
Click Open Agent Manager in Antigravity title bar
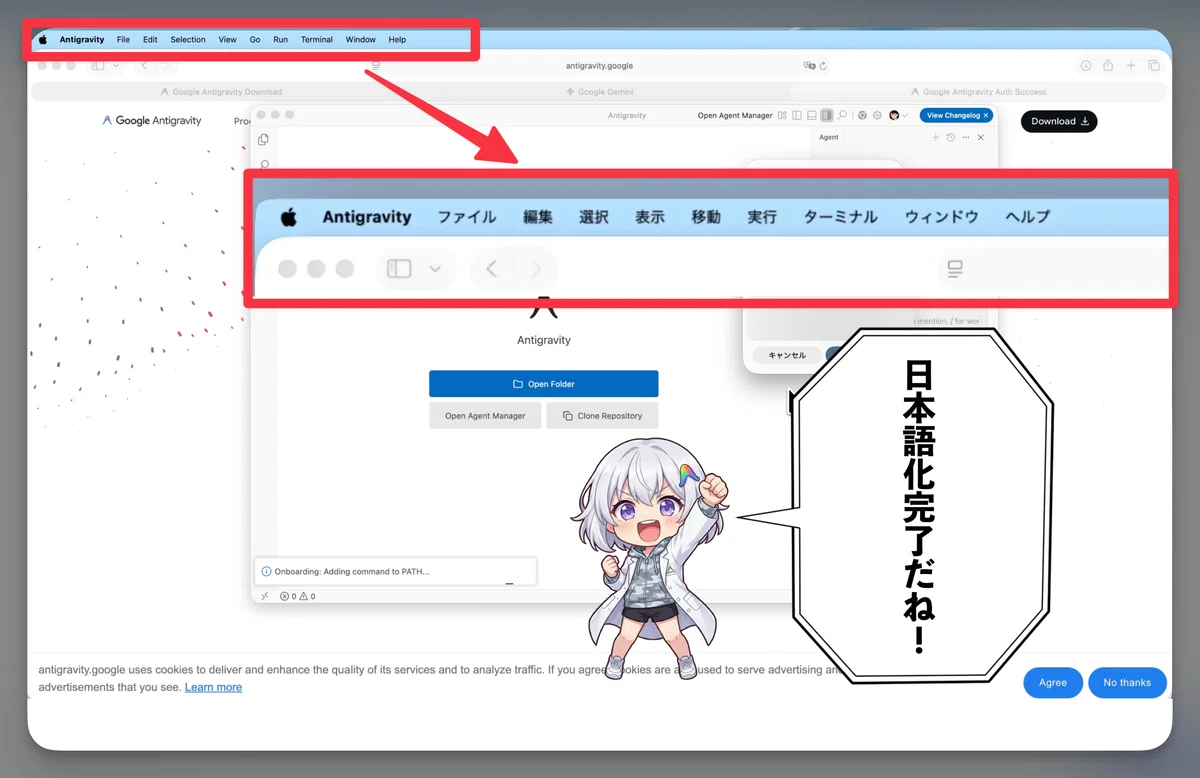(x=735, y=116)
